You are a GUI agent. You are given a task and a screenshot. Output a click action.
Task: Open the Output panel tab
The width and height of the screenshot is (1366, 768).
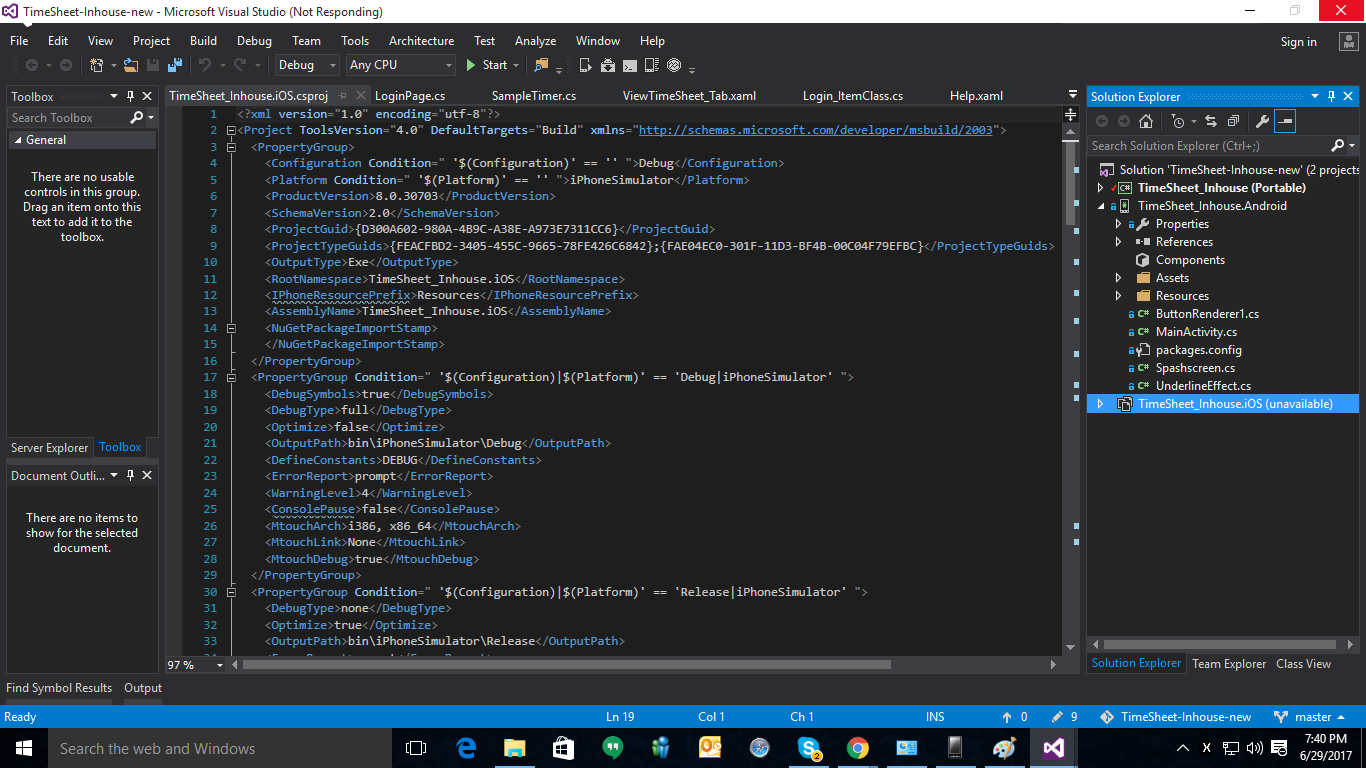(143, 688)
